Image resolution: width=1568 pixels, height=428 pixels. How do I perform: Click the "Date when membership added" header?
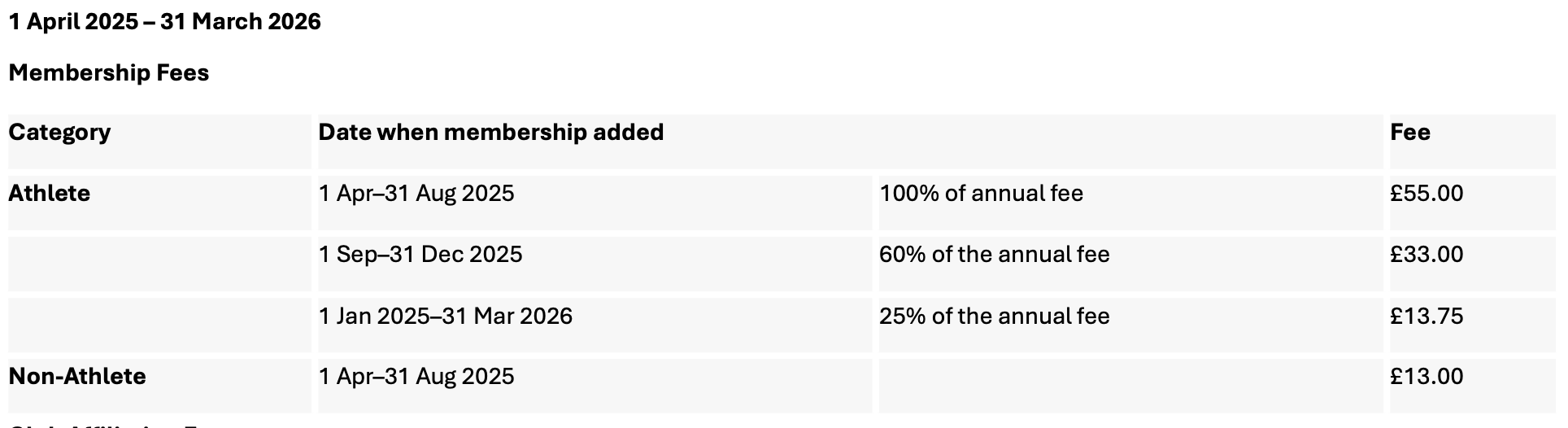[x=490, y=133]
